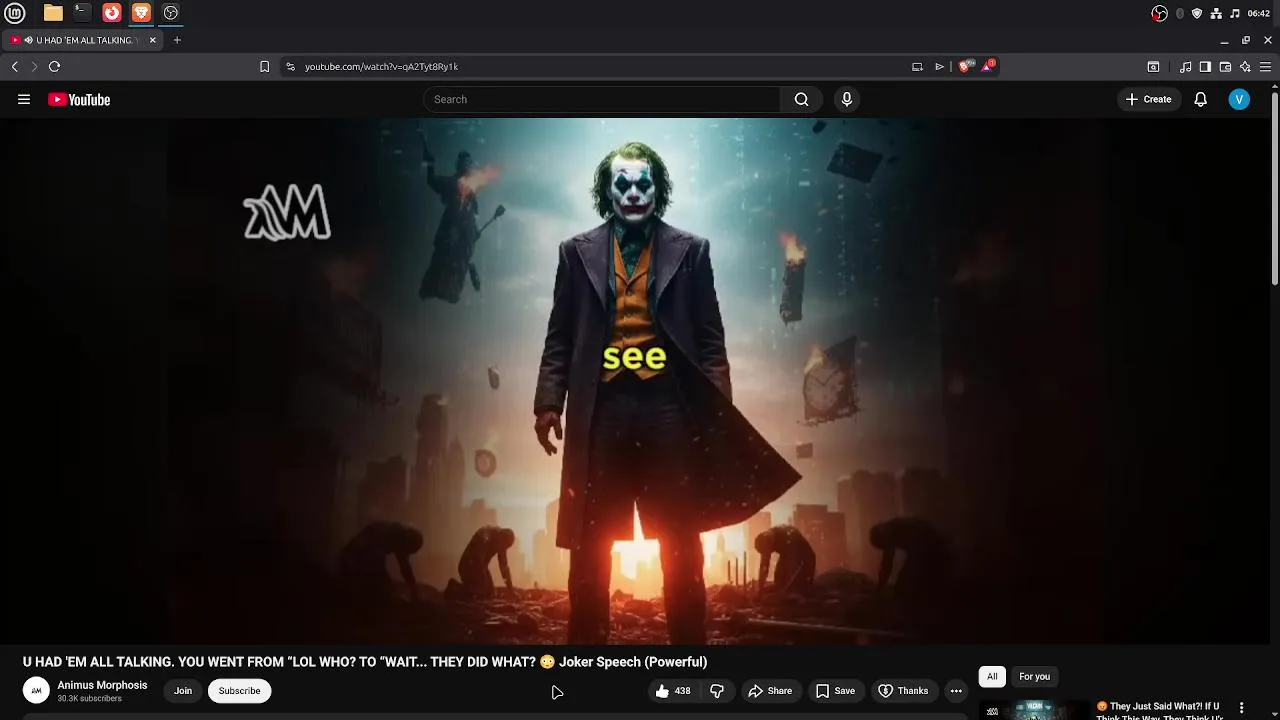Toggle the browser sidebar panel
1280x720 pixels.
pos(1205,67)
